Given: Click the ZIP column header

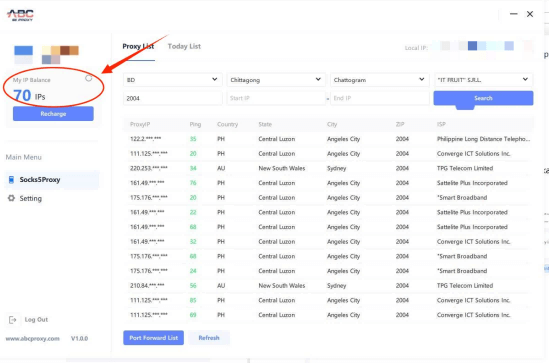Looking at the screenshot, I should point(400,124).
